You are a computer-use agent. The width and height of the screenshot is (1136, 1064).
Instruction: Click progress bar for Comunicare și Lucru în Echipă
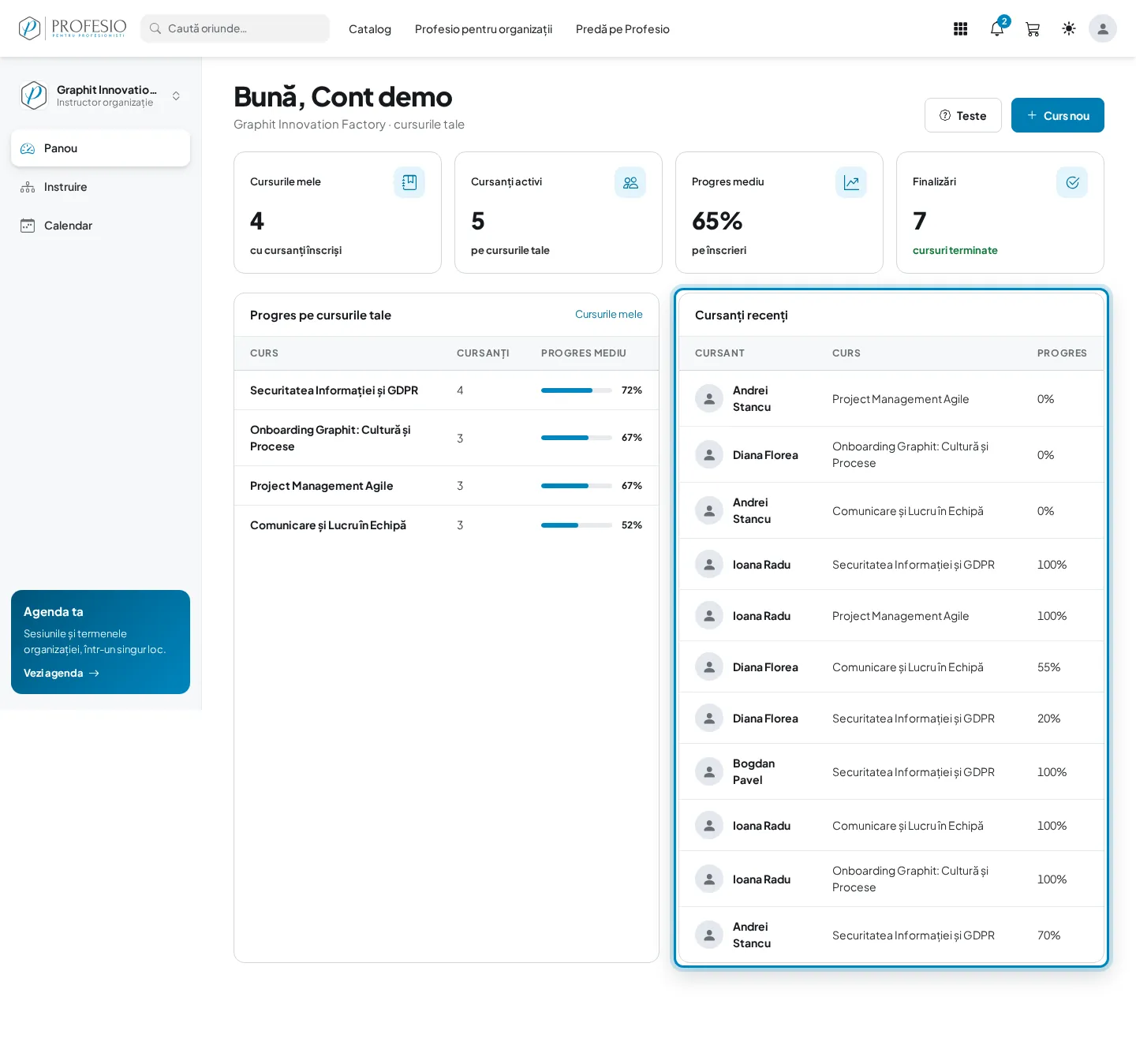coord(577,525)
